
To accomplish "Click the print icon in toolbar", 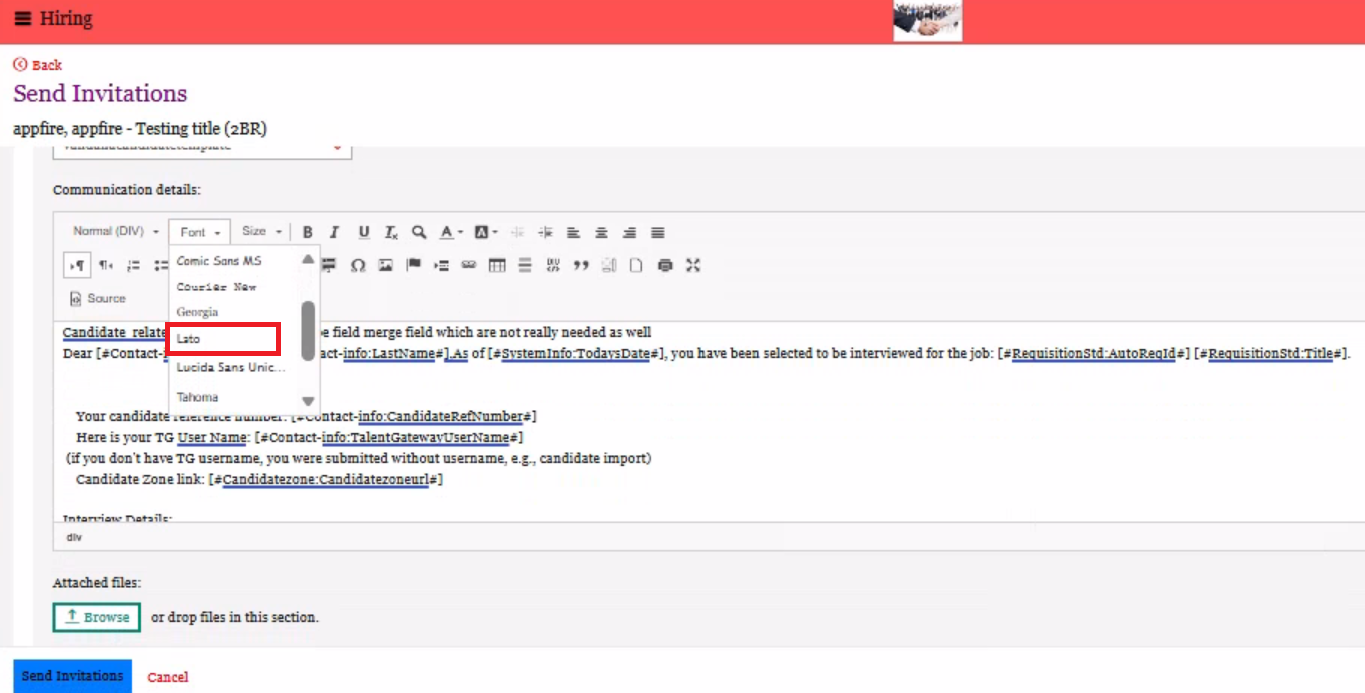I will click(665, 265).
